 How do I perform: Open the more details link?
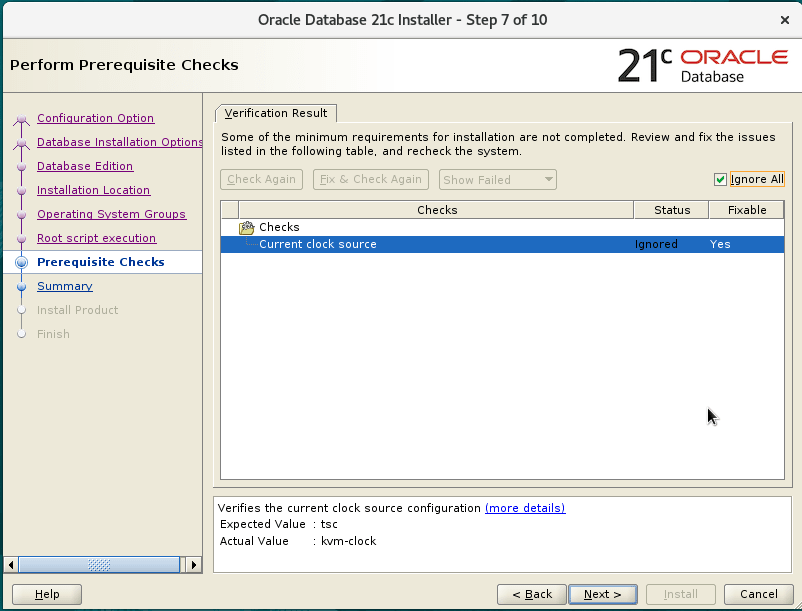tap(525, 508)
